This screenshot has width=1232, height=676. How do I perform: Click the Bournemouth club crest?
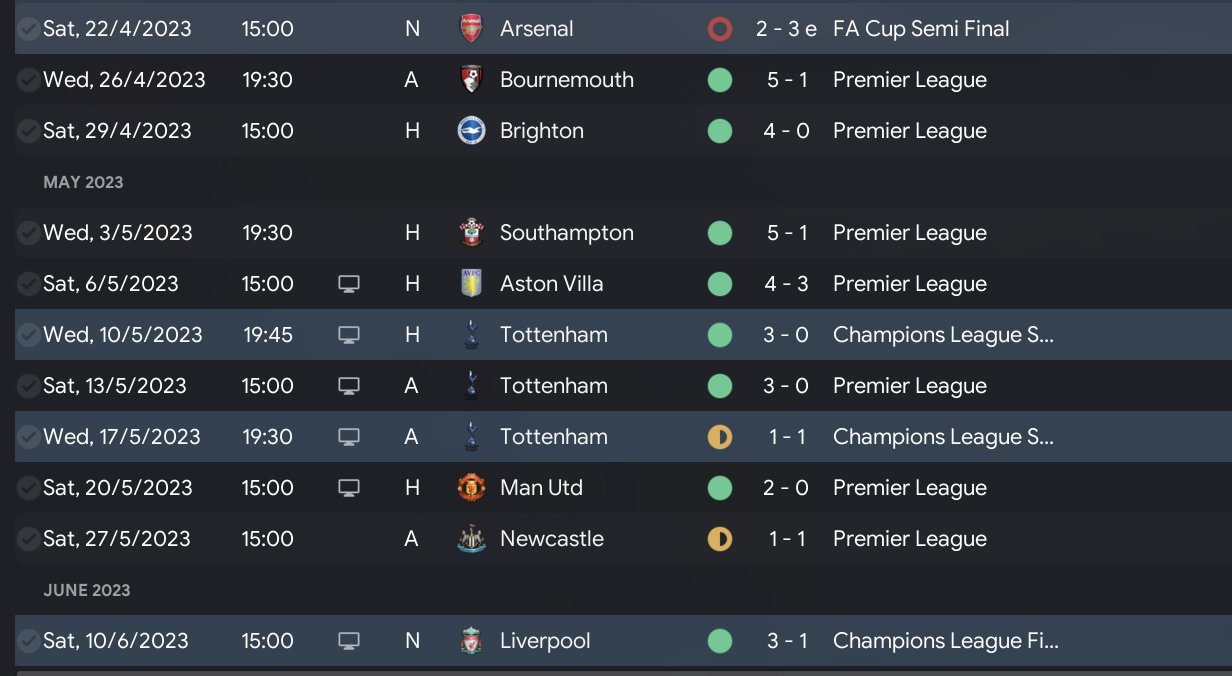pos(470,80)
